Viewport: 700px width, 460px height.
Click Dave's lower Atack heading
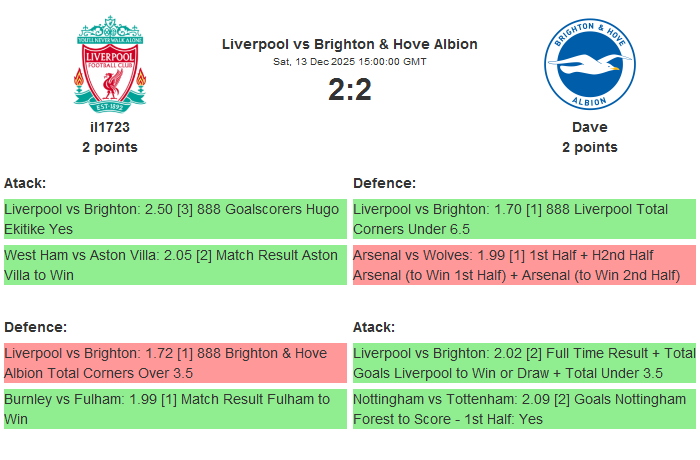click(374, 327)
